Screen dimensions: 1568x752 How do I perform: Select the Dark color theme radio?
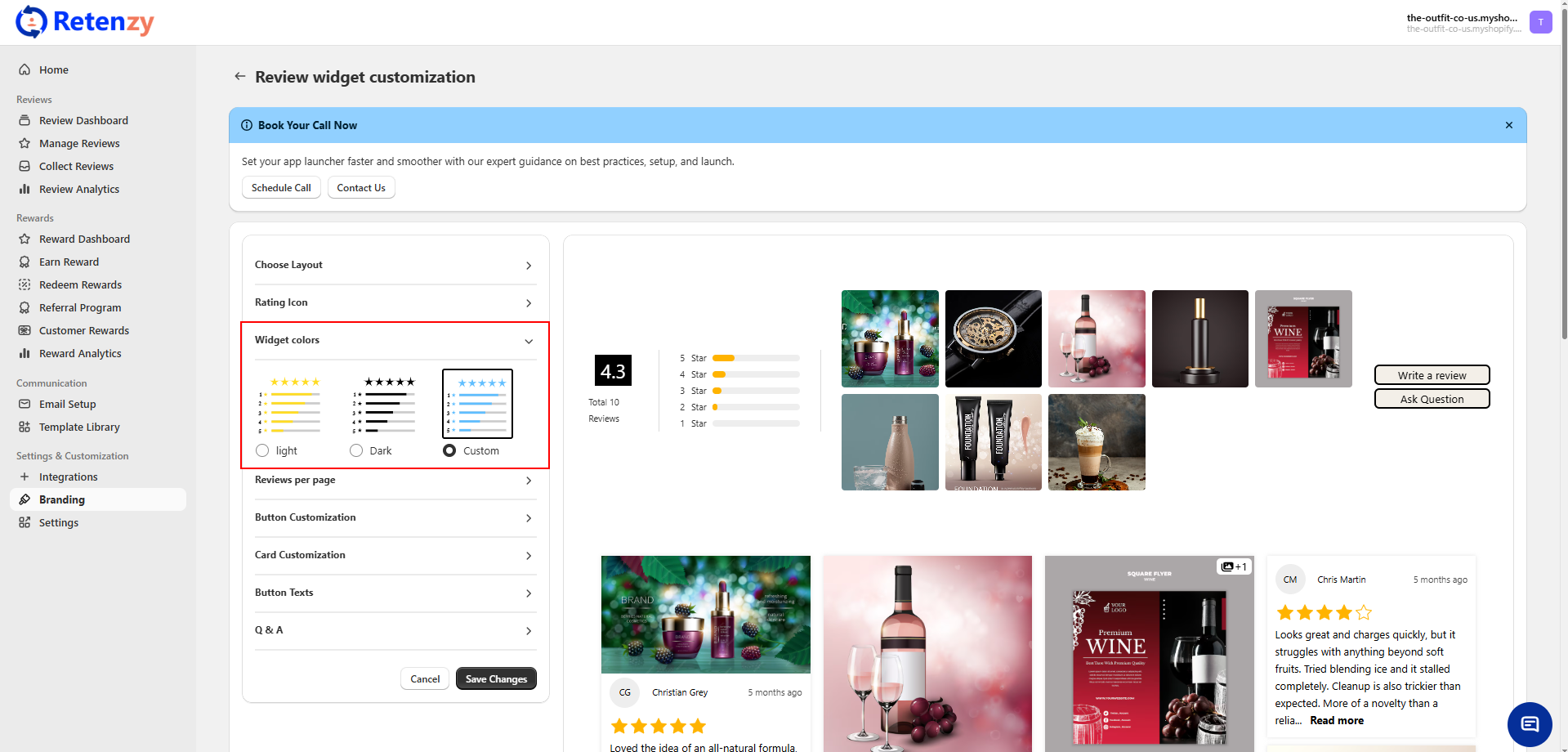pyautogui.click(x=356, y=450)
